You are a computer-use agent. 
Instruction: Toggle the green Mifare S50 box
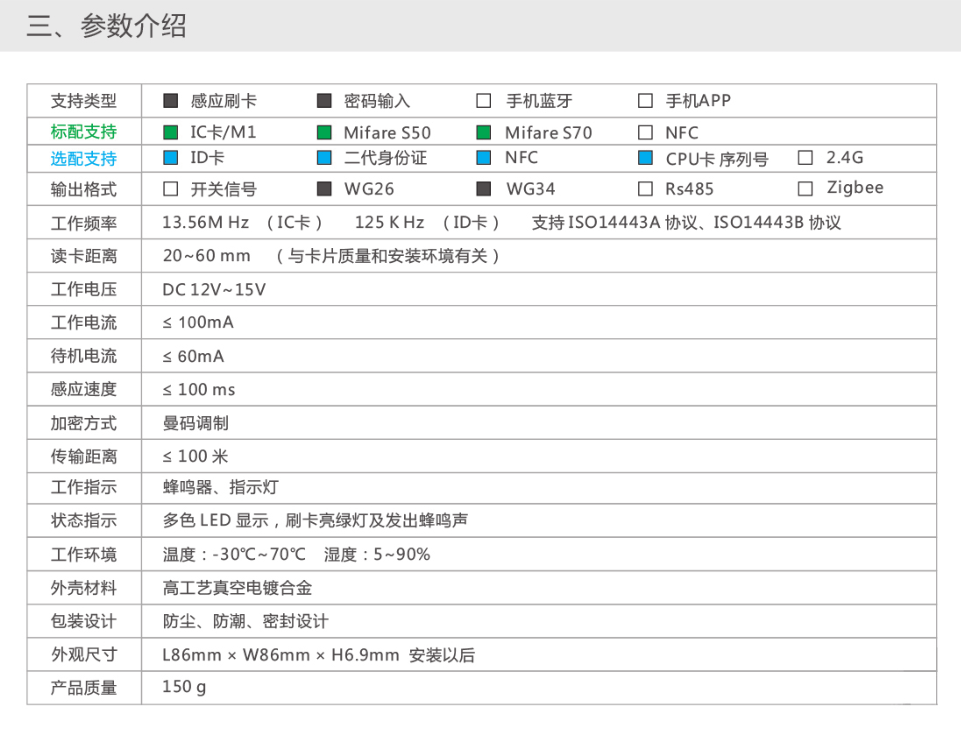pos(324,132)
